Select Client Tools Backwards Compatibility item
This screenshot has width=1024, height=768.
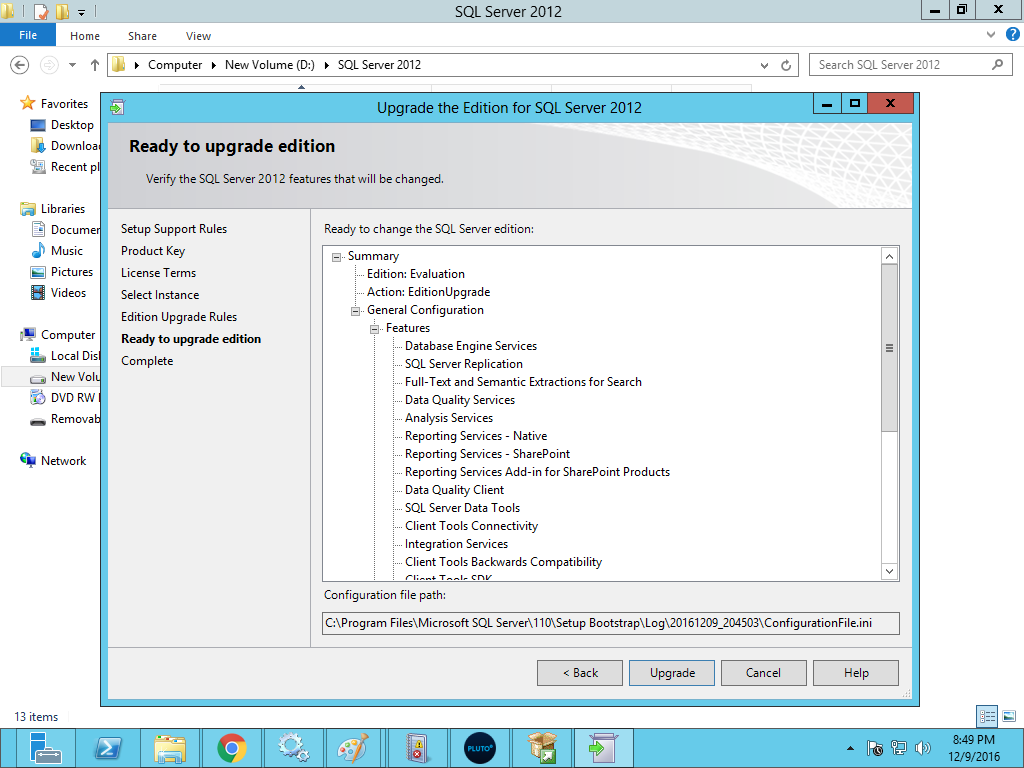point(504,562)
